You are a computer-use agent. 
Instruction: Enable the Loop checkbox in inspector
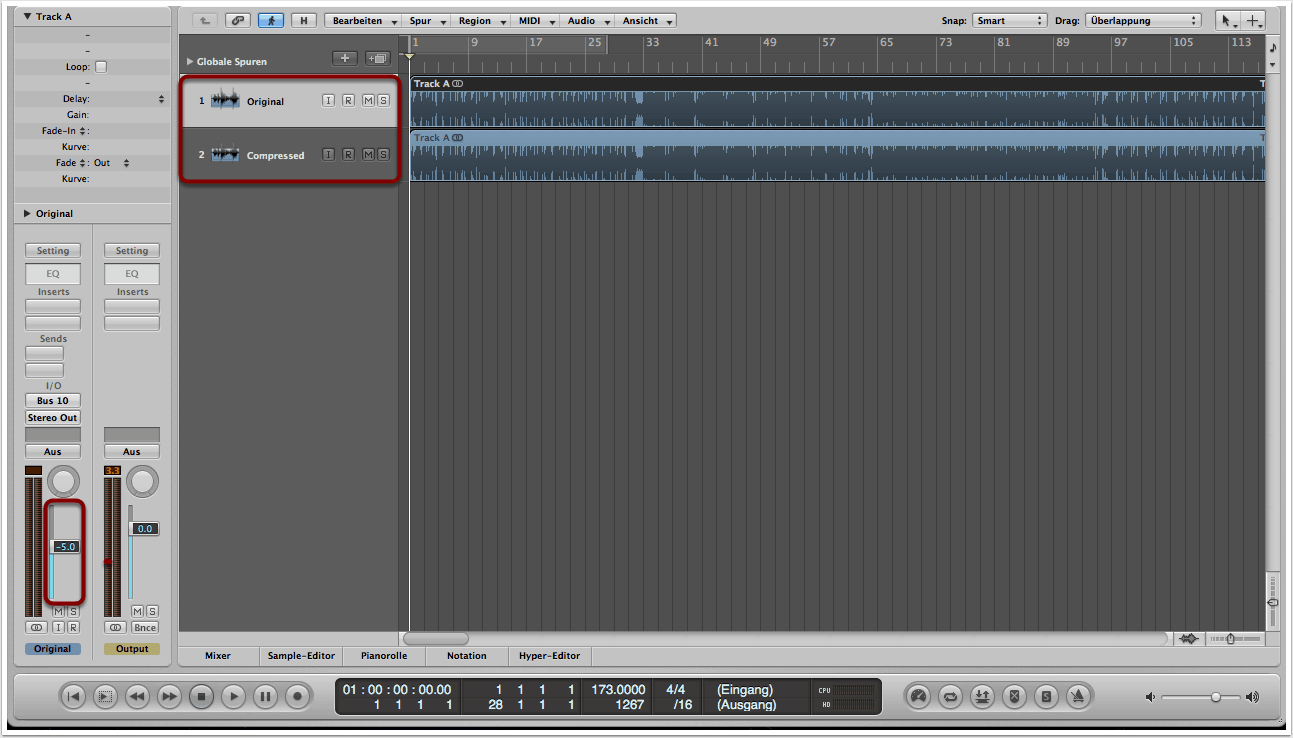(x=100, y=67)
